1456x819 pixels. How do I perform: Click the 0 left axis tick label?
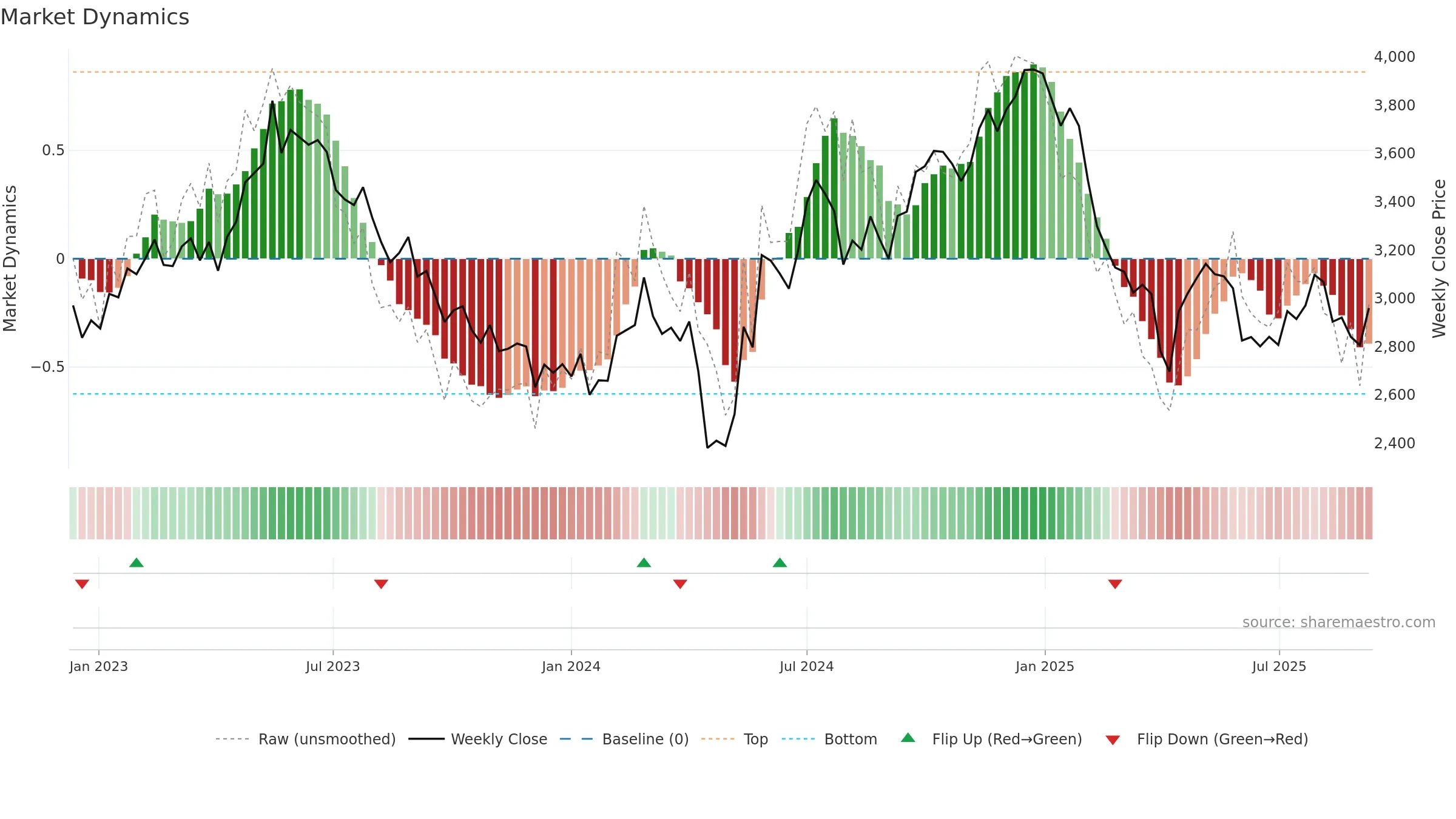[60, 259]
